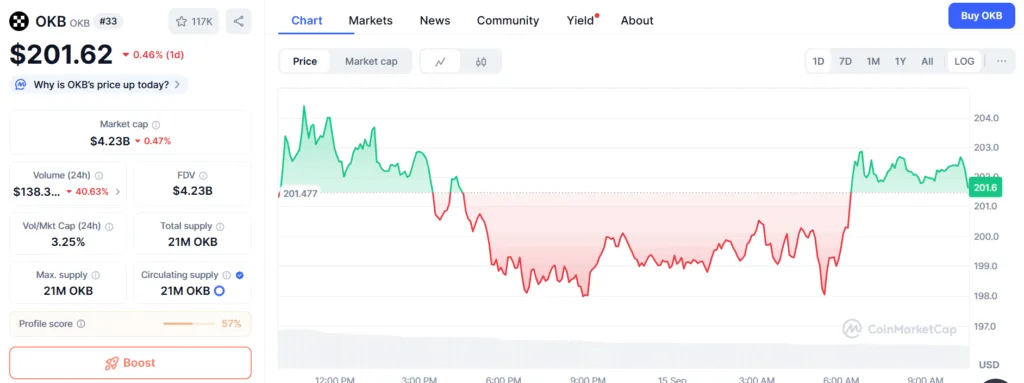This screenshot has height=383, width=1024.
Task: Set chart range to 1D
Action: (818, 61)
